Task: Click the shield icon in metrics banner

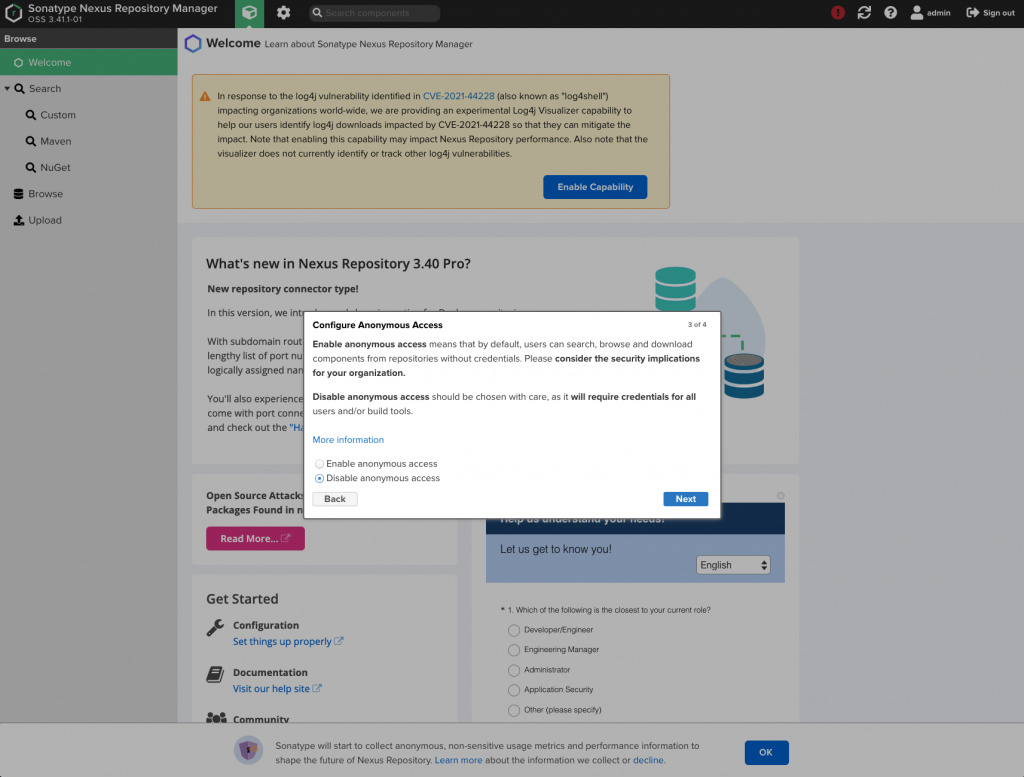Action: click(x=248, y=750)
